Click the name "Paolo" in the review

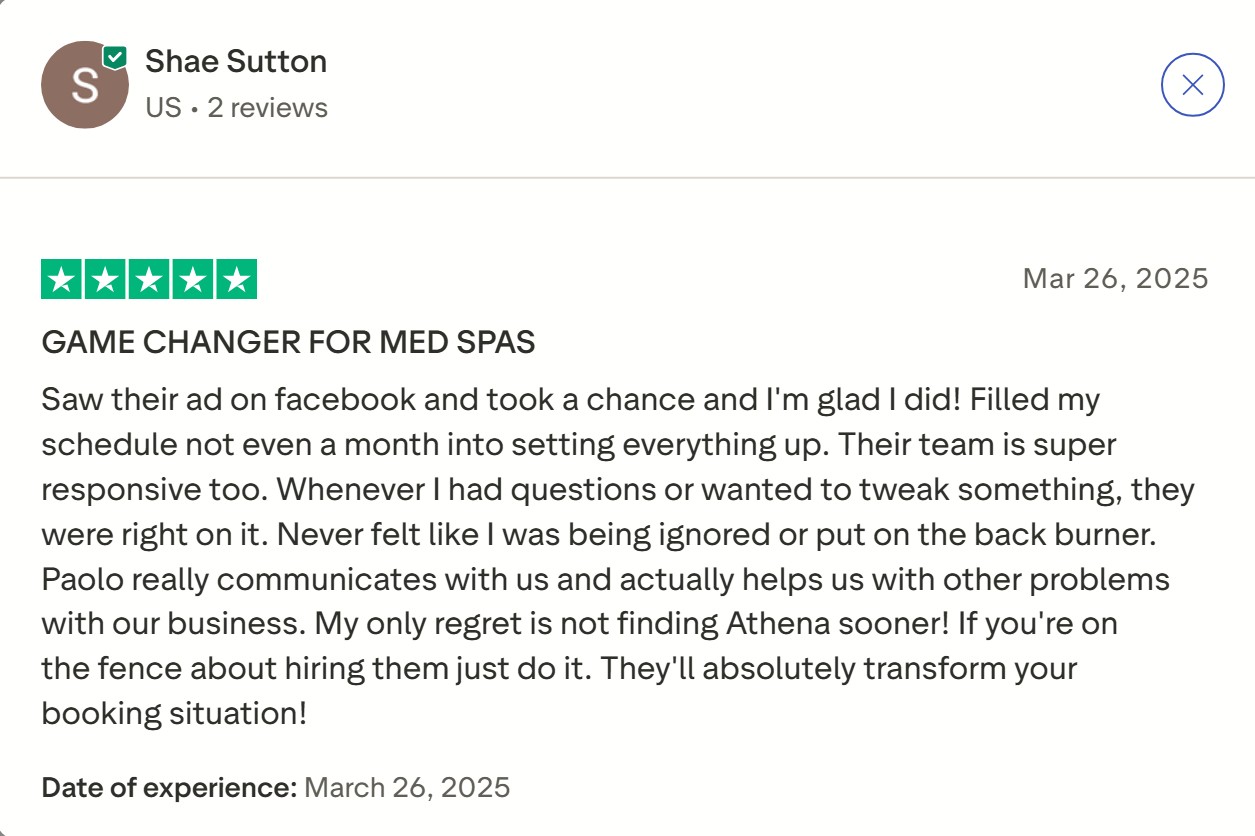click(x=81, y=579)
